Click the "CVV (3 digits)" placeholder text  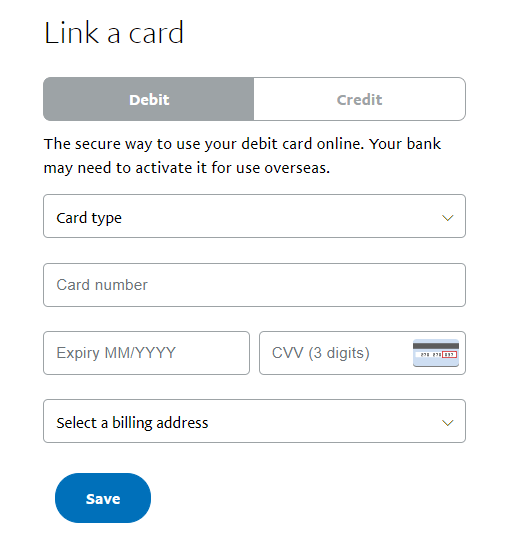(321, 353)
